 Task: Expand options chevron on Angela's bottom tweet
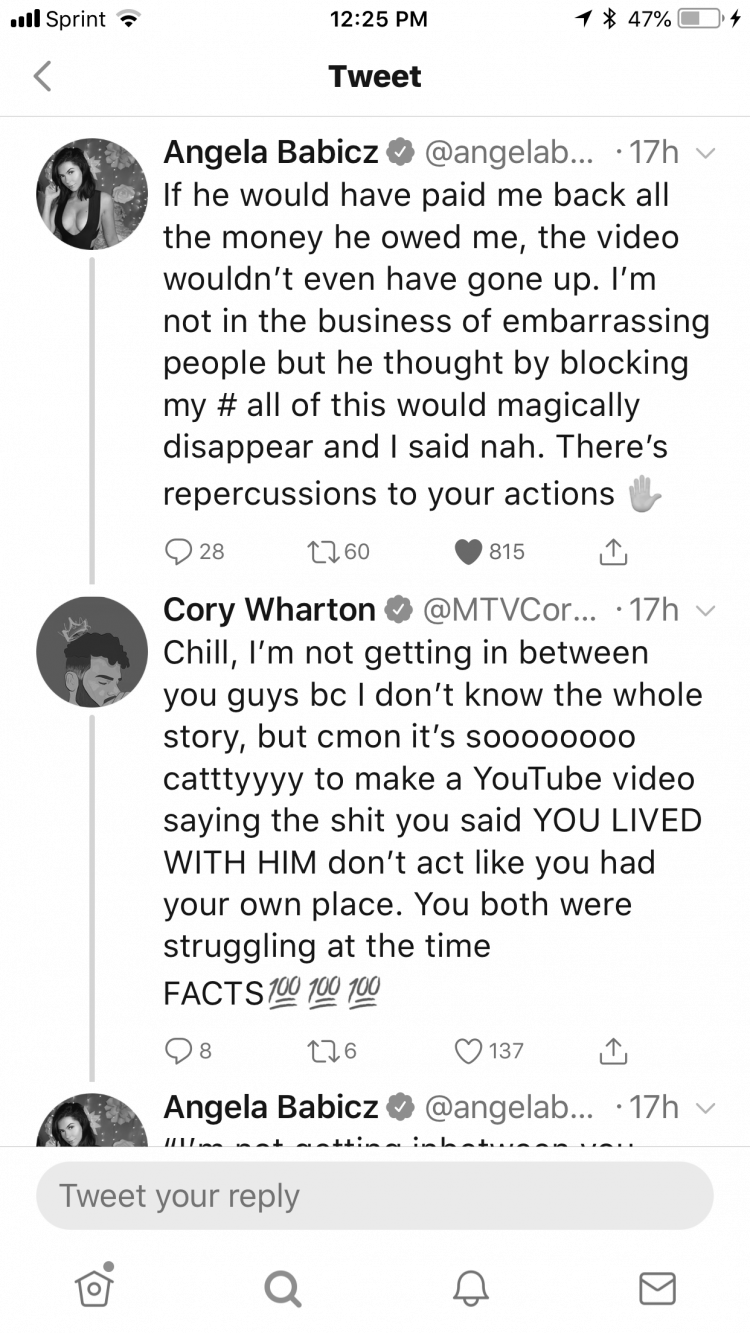[706, 1108]
